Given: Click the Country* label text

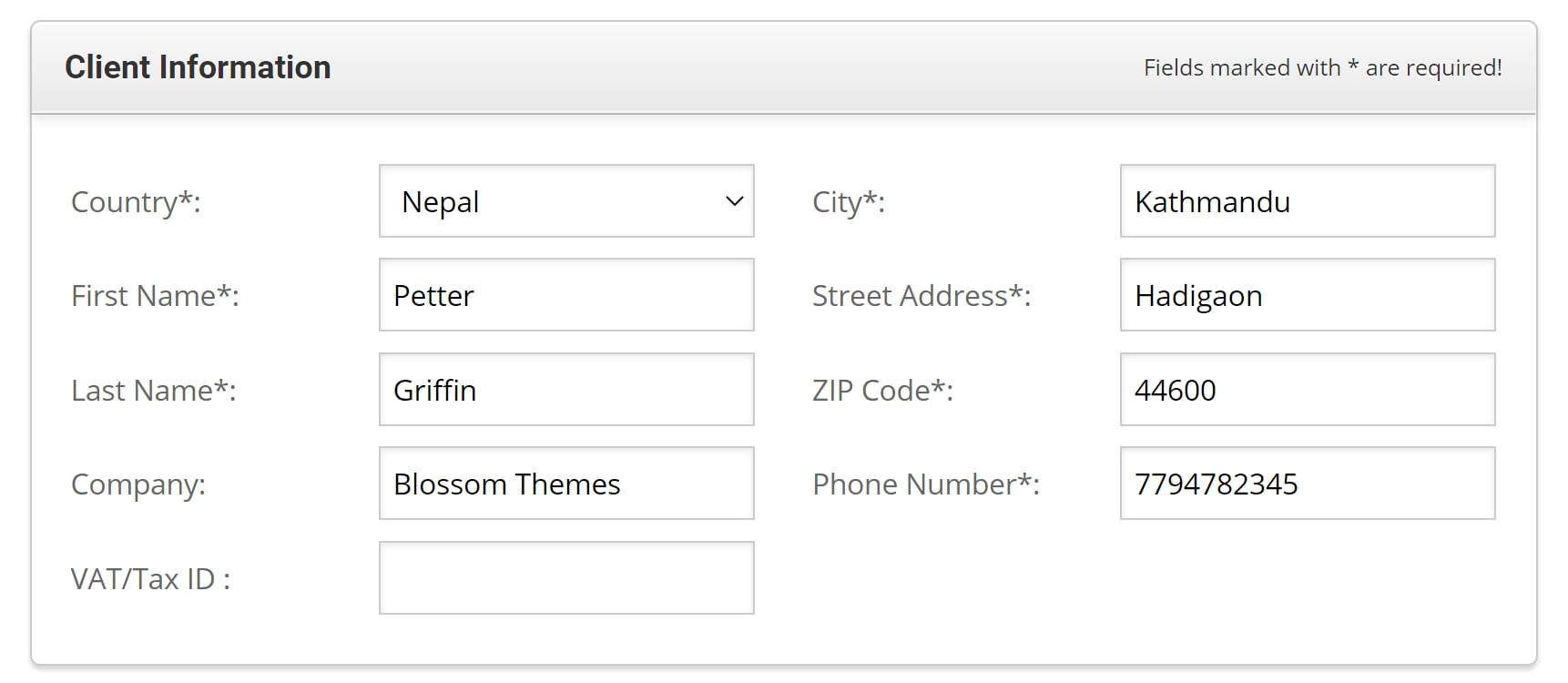Looking at the screenshot, I should point(136,202).
